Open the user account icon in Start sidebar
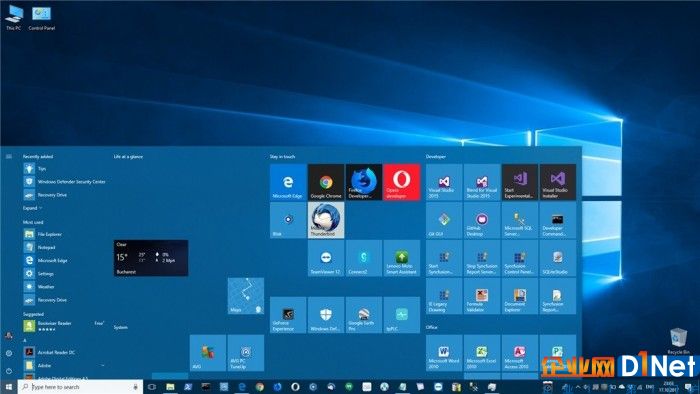The image size is (700, 394). point(8,336)
